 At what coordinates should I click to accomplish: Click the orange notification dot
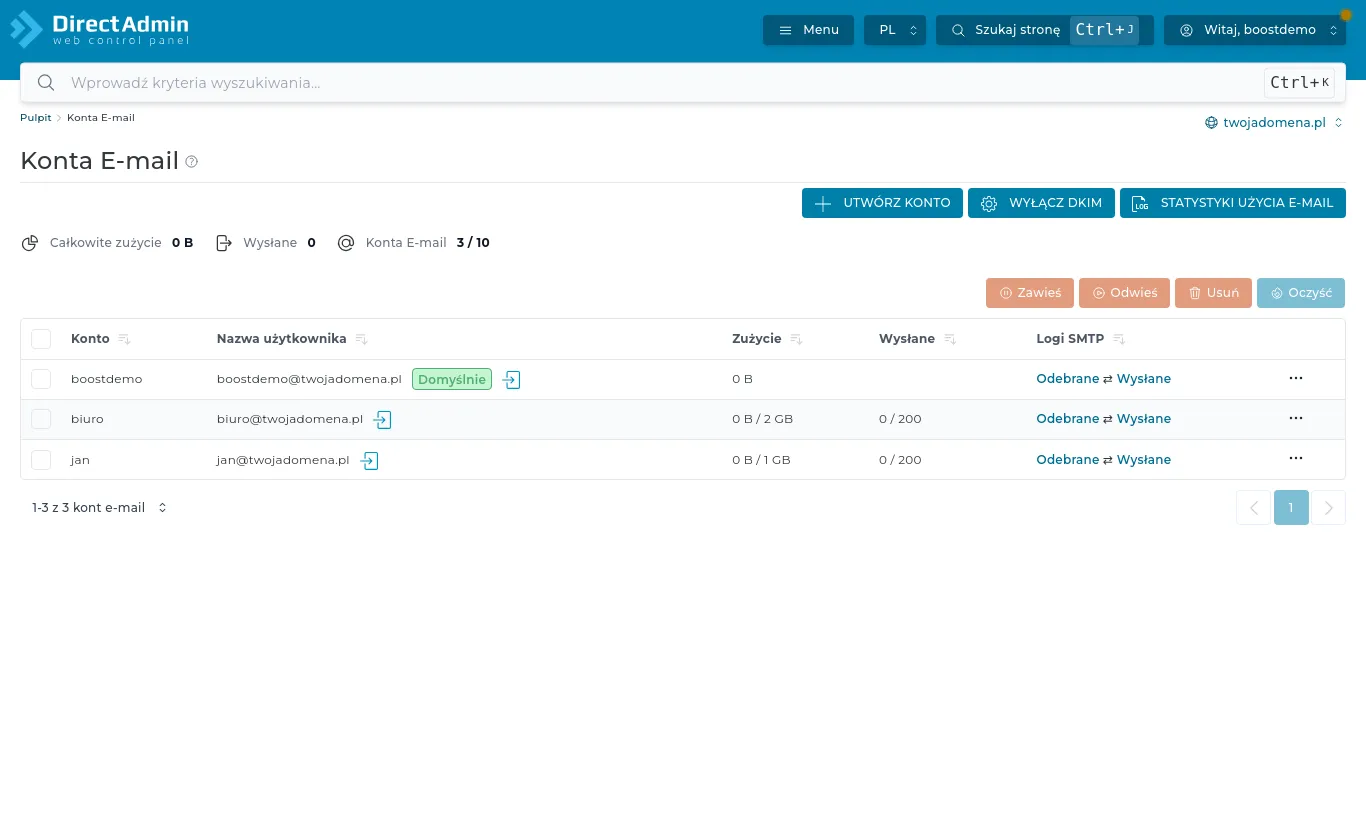point(1345,15)
